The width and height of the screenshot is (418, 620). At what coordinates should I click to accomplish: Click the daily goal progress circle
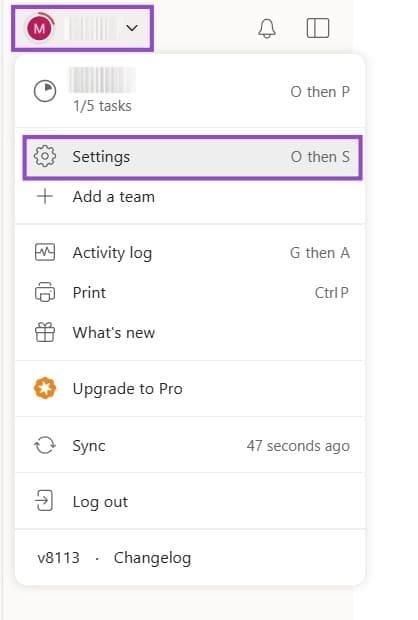click(45, 91)
